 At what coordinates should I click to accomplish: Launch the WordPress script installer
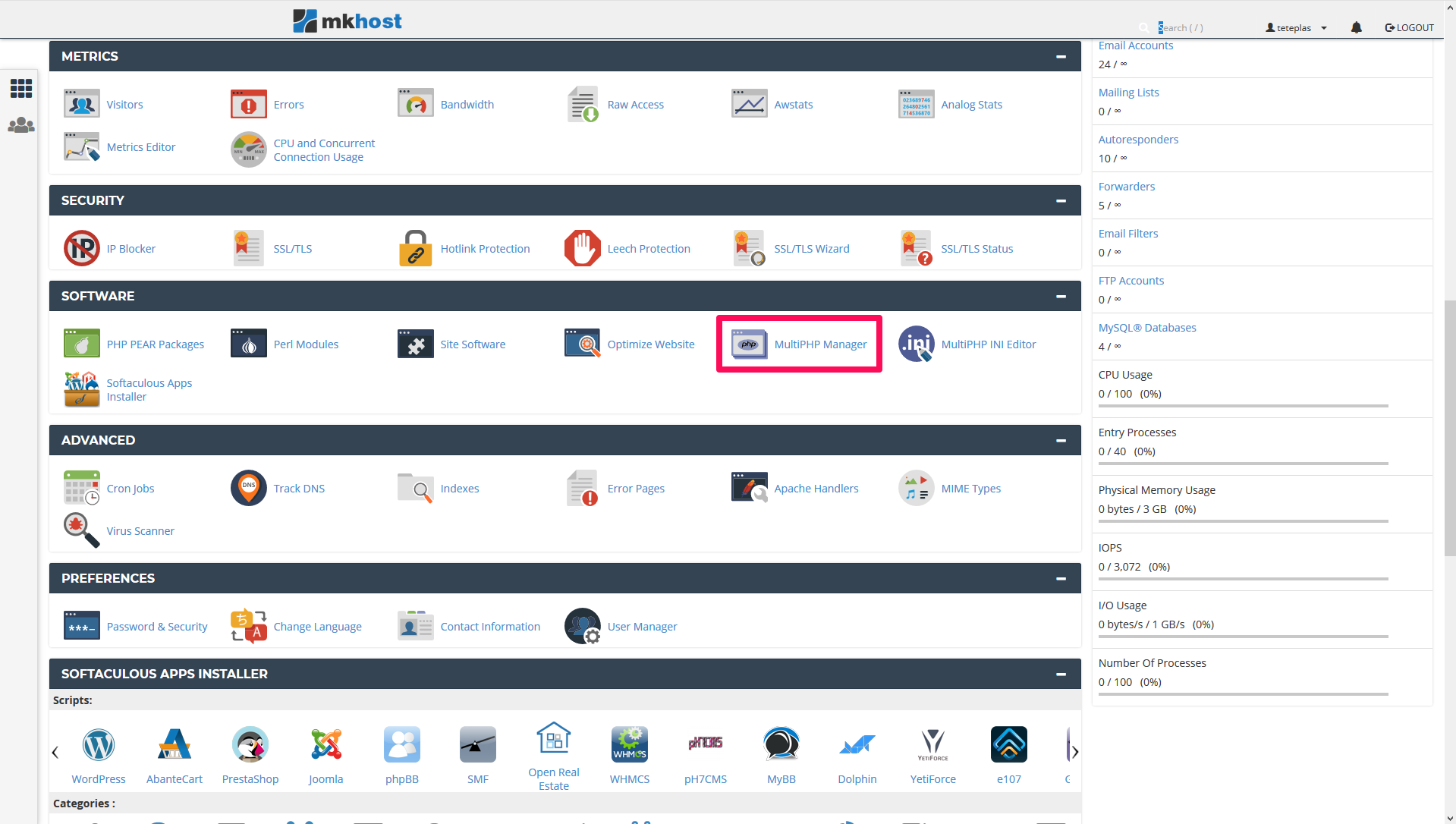point(99,744)
